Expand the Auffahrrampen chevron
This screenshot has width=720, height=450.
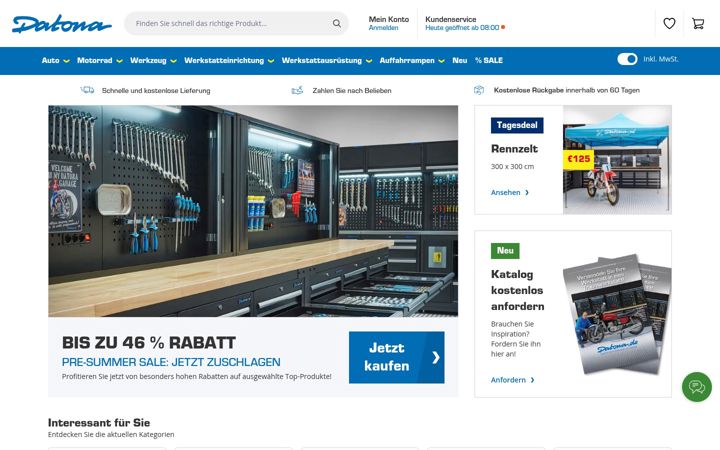pos(441,61)
